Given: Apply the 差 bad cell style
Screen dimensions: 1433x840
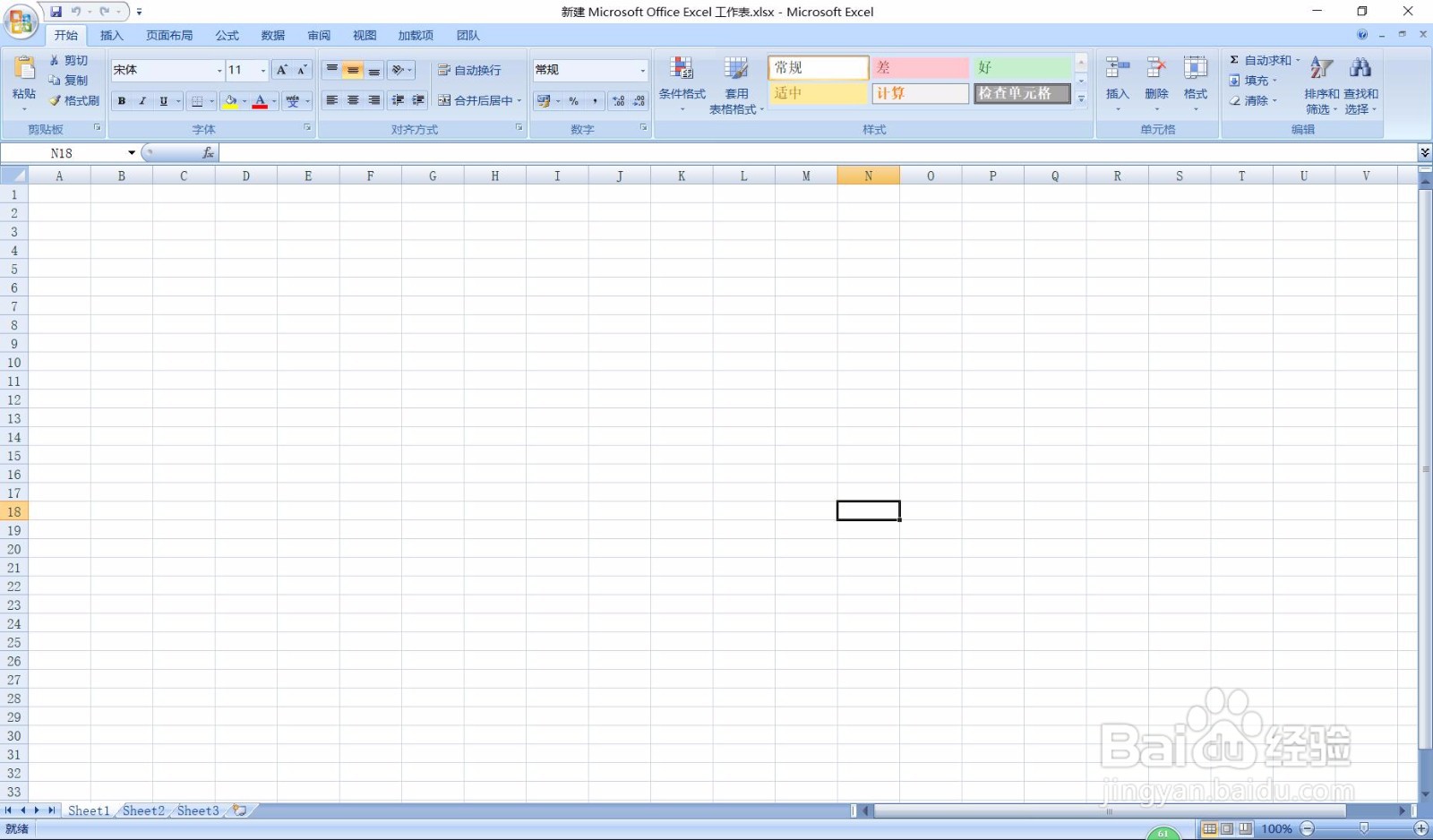Looking at the screenshot, I should 920,68.
